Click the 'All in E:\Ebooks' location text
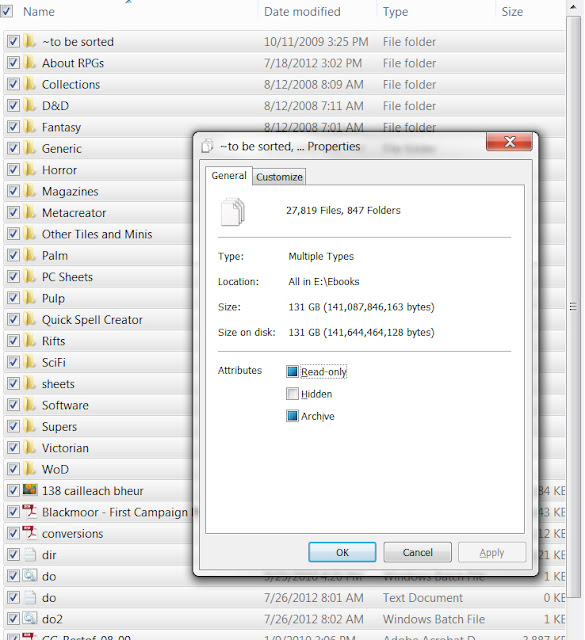This screenshot has height=640, width=585. pyautogui.click(x=324, y=281)
